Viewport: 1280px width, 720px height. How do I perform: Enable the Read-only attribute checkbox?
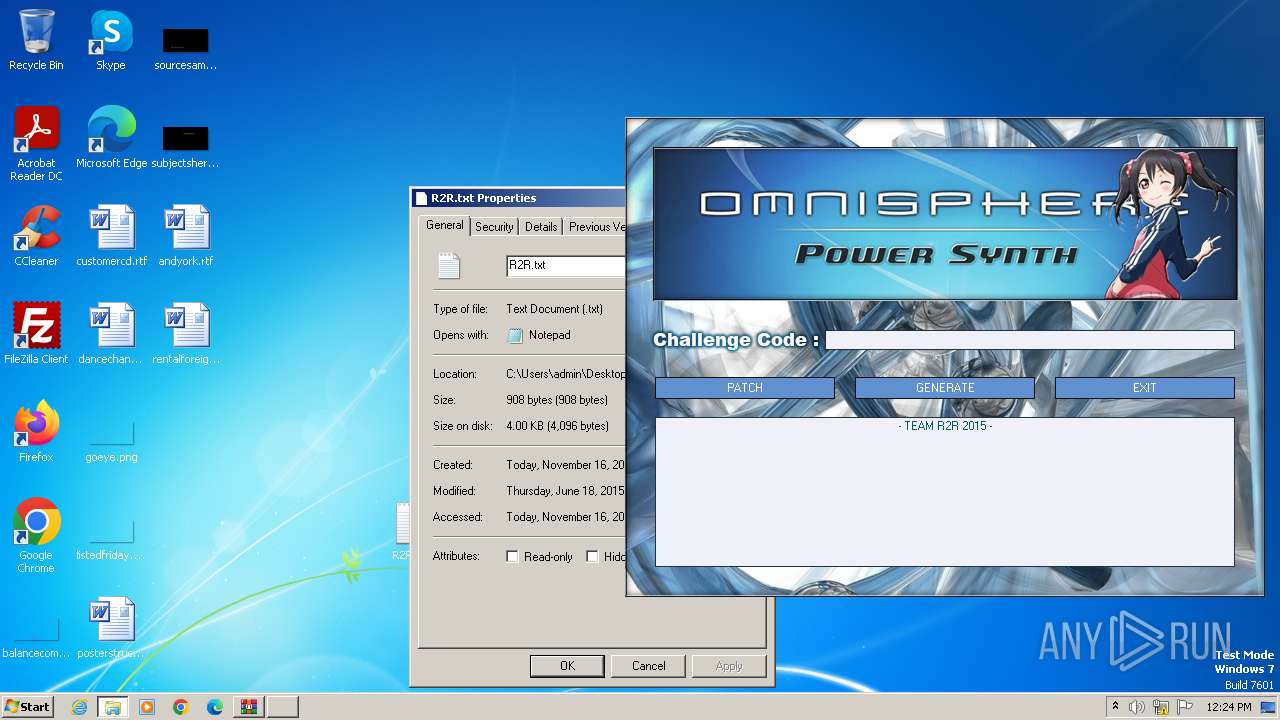click(512, 557)
